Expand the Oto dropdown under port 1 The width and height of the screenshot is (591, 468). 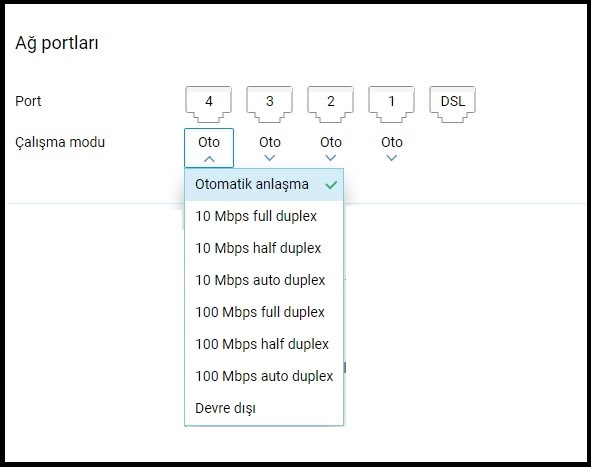pyautogui.click(x=392, y=148)
